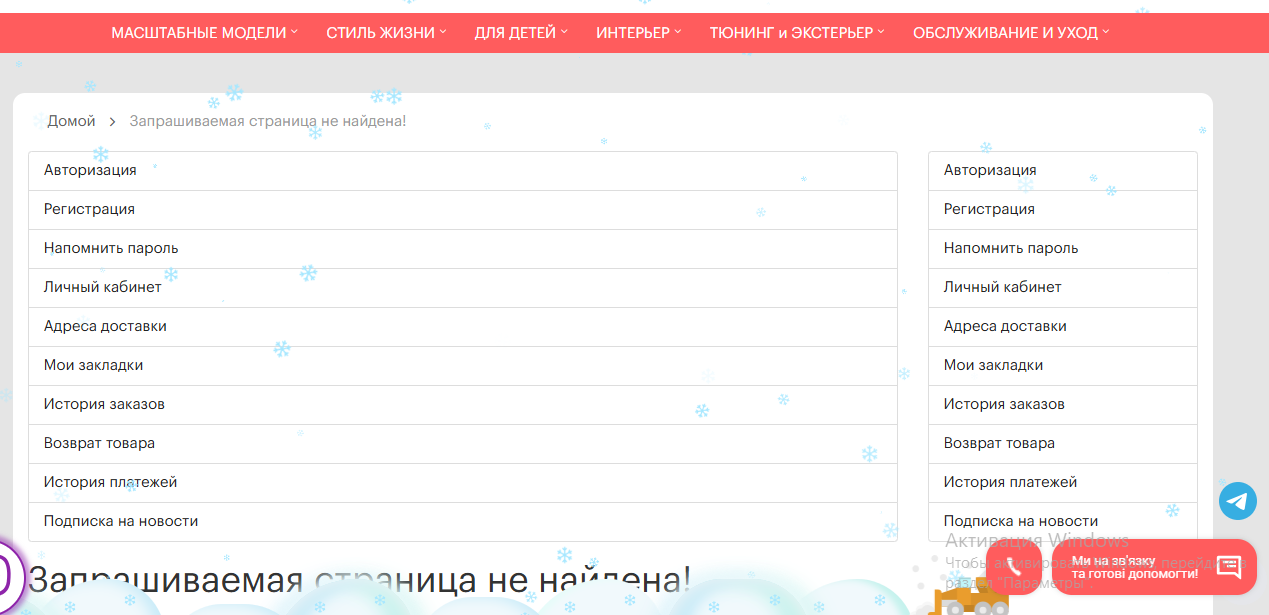Screen dimensions: 1269x615
Task: Click Авторизация in the narrow right sidebar
Action: [1063, 171]
